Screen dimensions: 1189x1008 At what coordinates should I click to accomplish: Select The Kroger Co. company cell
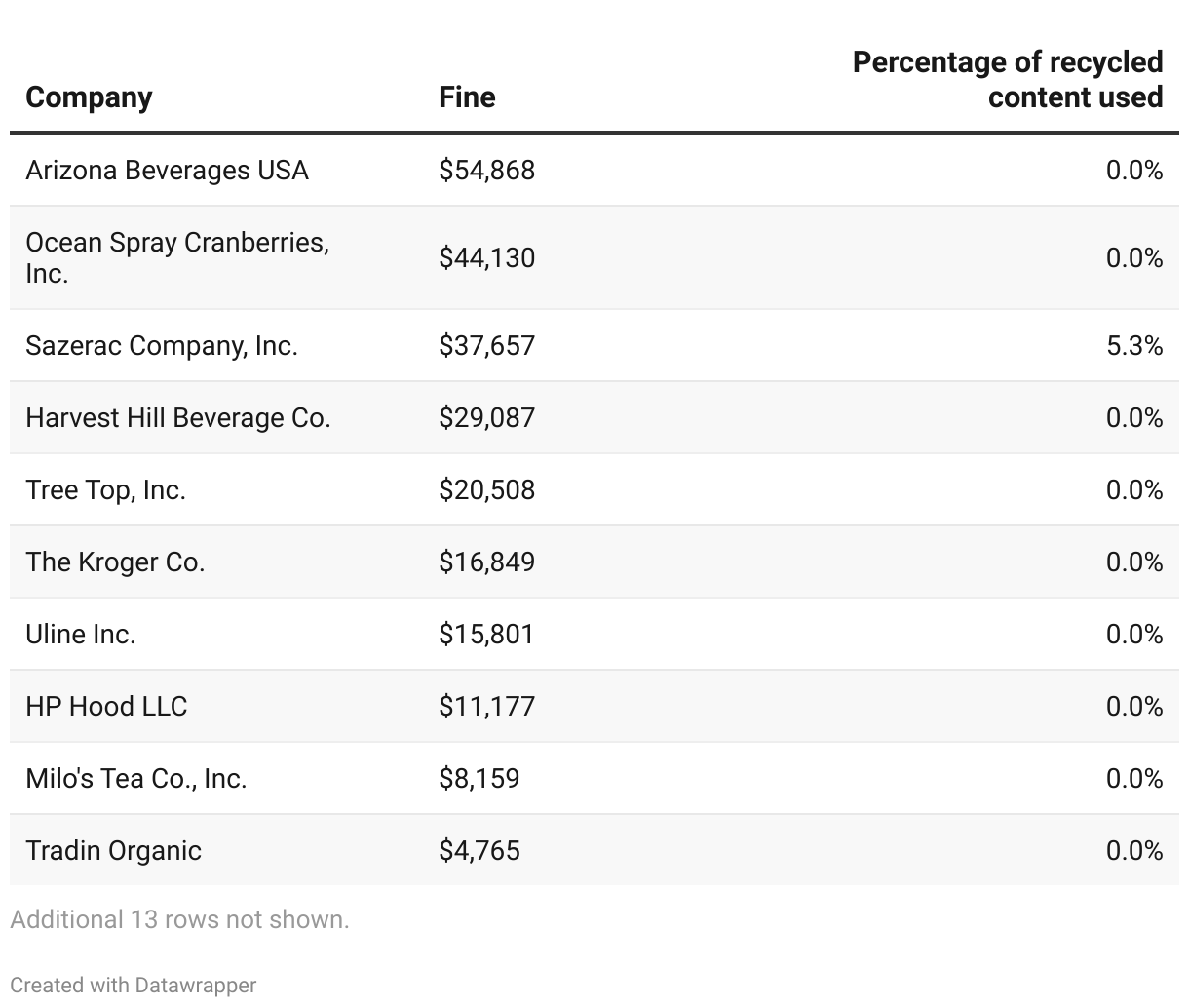coord(115,562)
